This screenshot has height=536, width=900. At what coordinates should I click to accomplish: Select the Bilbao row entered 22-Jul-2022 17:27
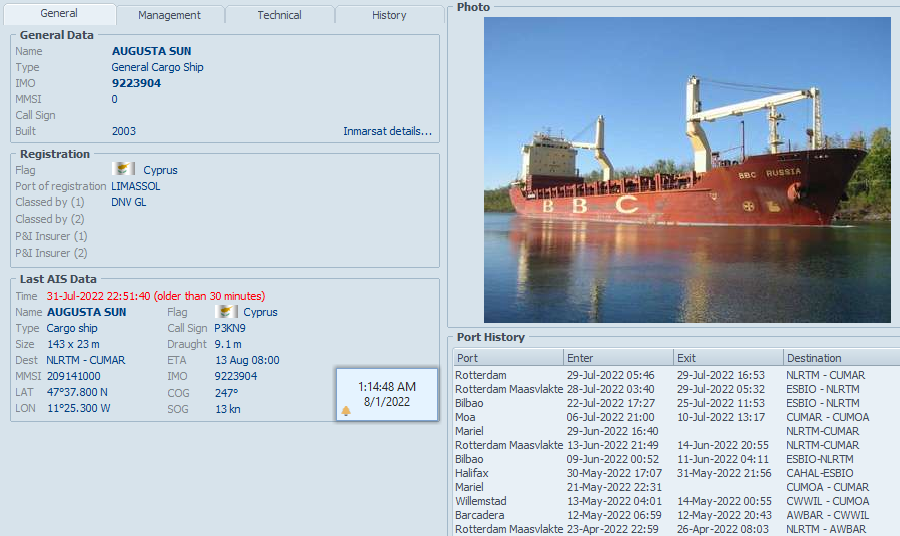(677, 403)
